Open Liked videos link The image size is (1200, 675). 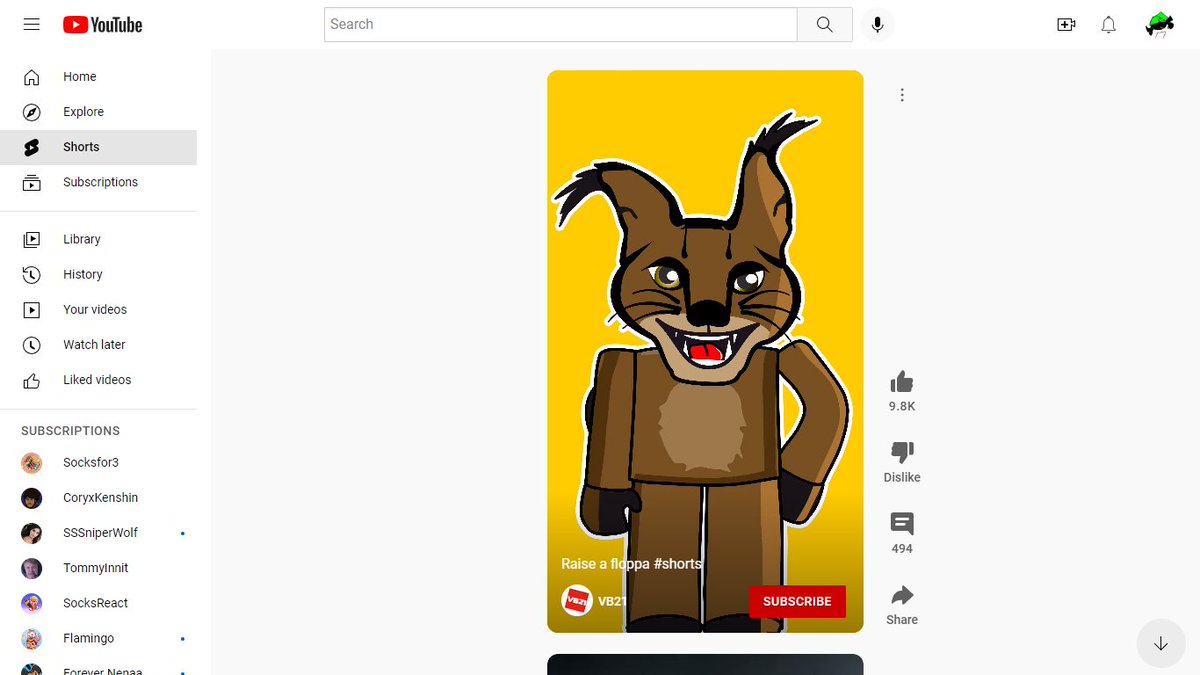click(98, 380)
